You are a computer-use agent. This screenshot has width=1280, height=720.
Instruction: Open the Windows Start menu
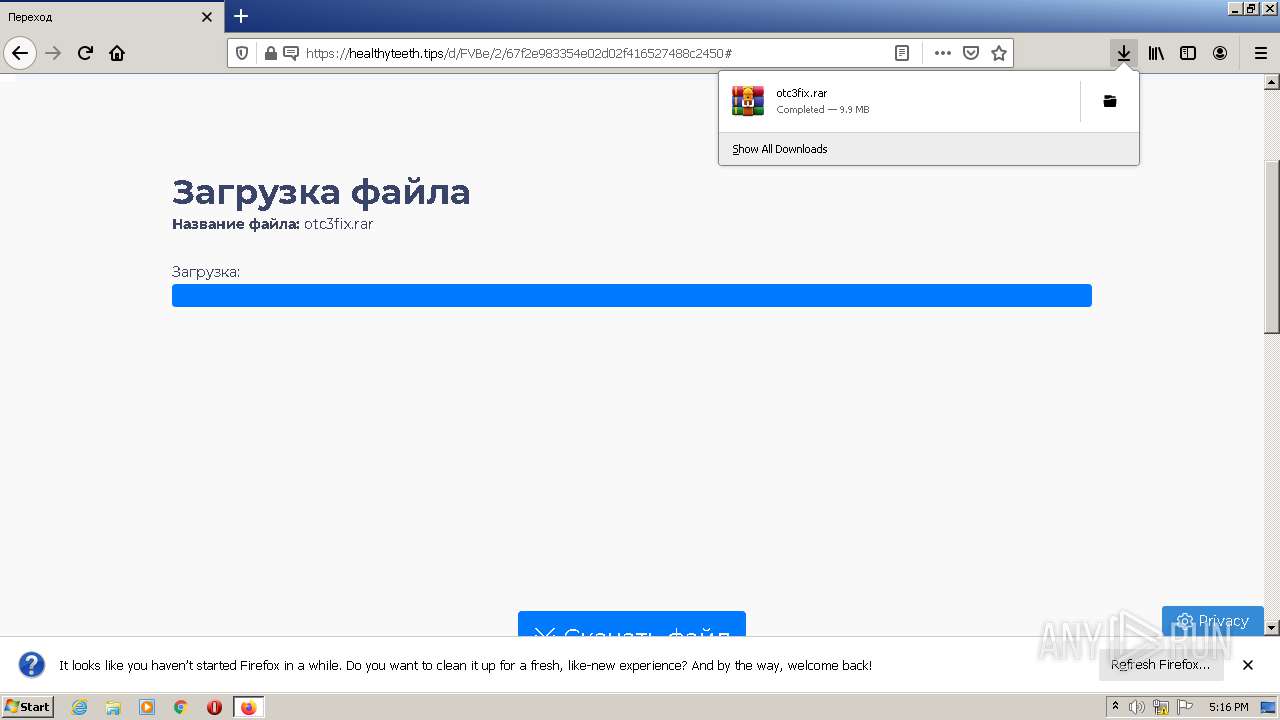(x=28, y=707)
